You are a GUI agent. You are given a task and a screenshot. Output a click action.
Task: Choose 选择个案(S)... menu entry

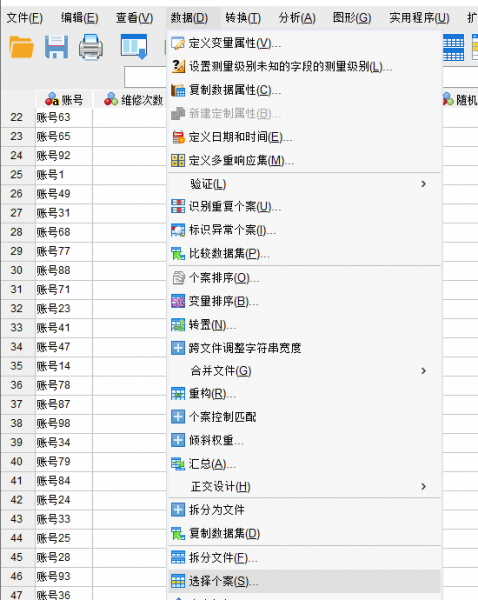point(305,581)
